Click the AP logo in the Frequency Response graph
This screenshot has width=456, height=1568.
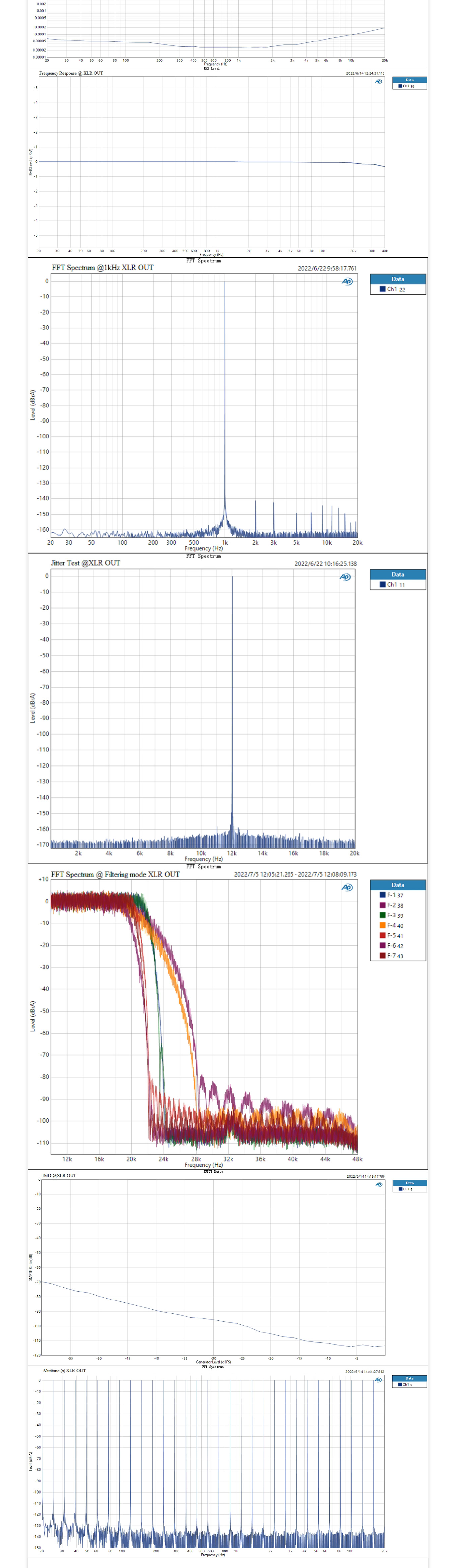pyautogui.click(x=379, y=82)
